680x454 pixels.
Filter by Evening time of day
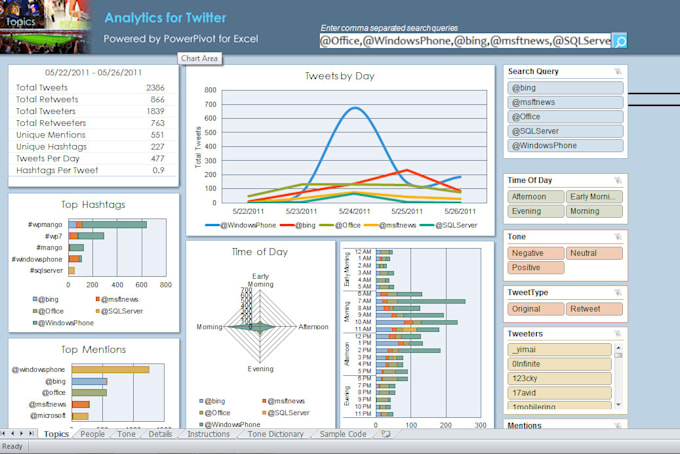(x=536, y=211)
